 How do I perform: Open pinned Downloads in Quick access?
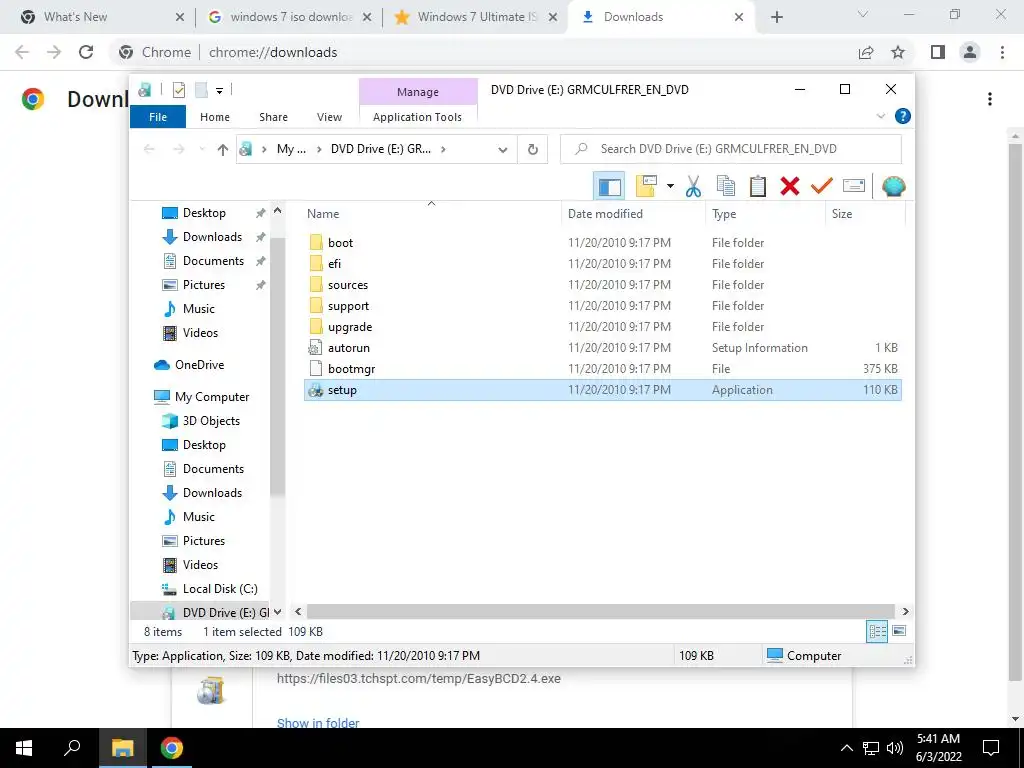[212, 236]
